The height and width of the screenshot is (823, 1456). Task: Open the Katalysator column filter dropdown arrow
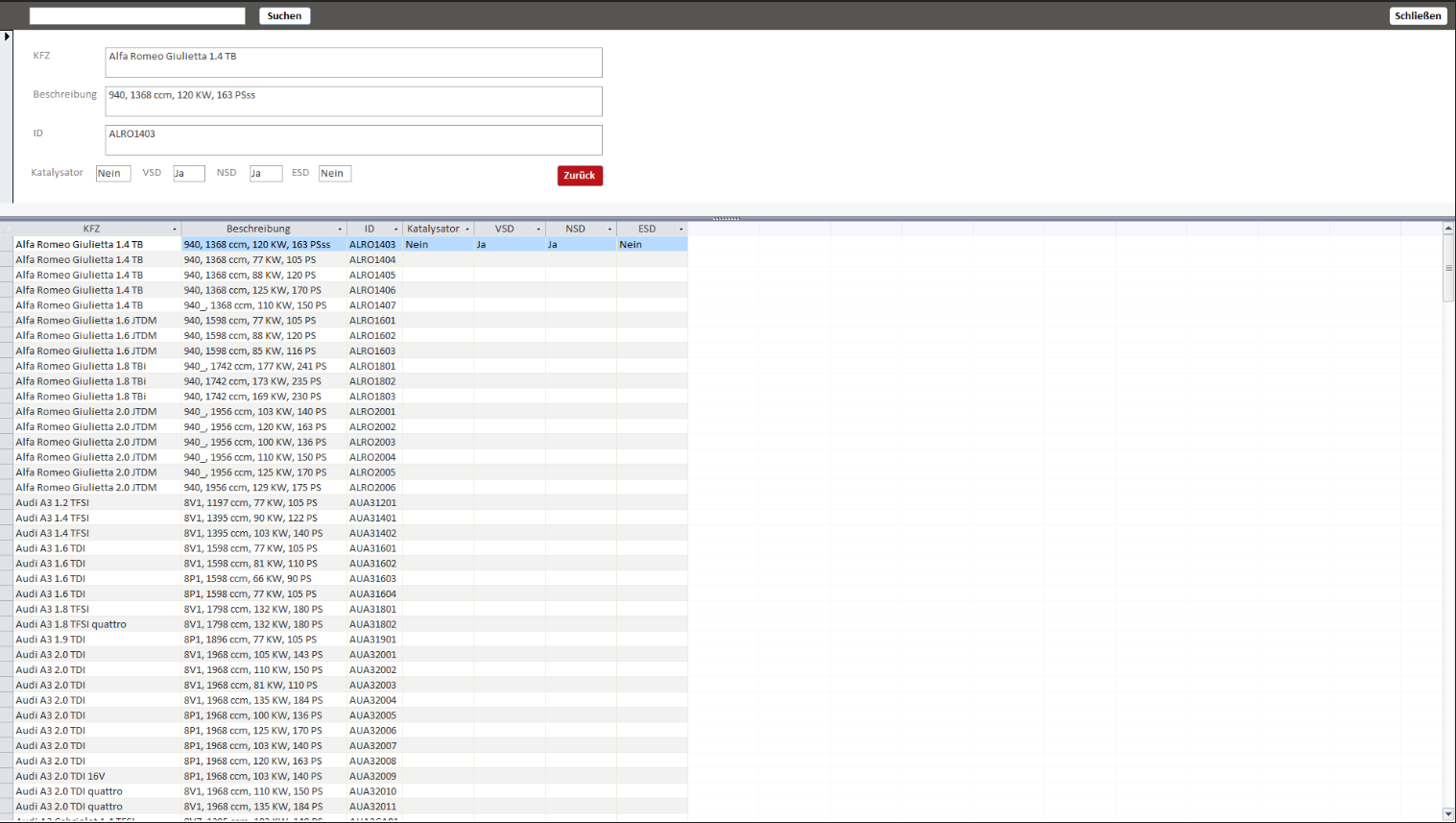[x=467, y=230]
